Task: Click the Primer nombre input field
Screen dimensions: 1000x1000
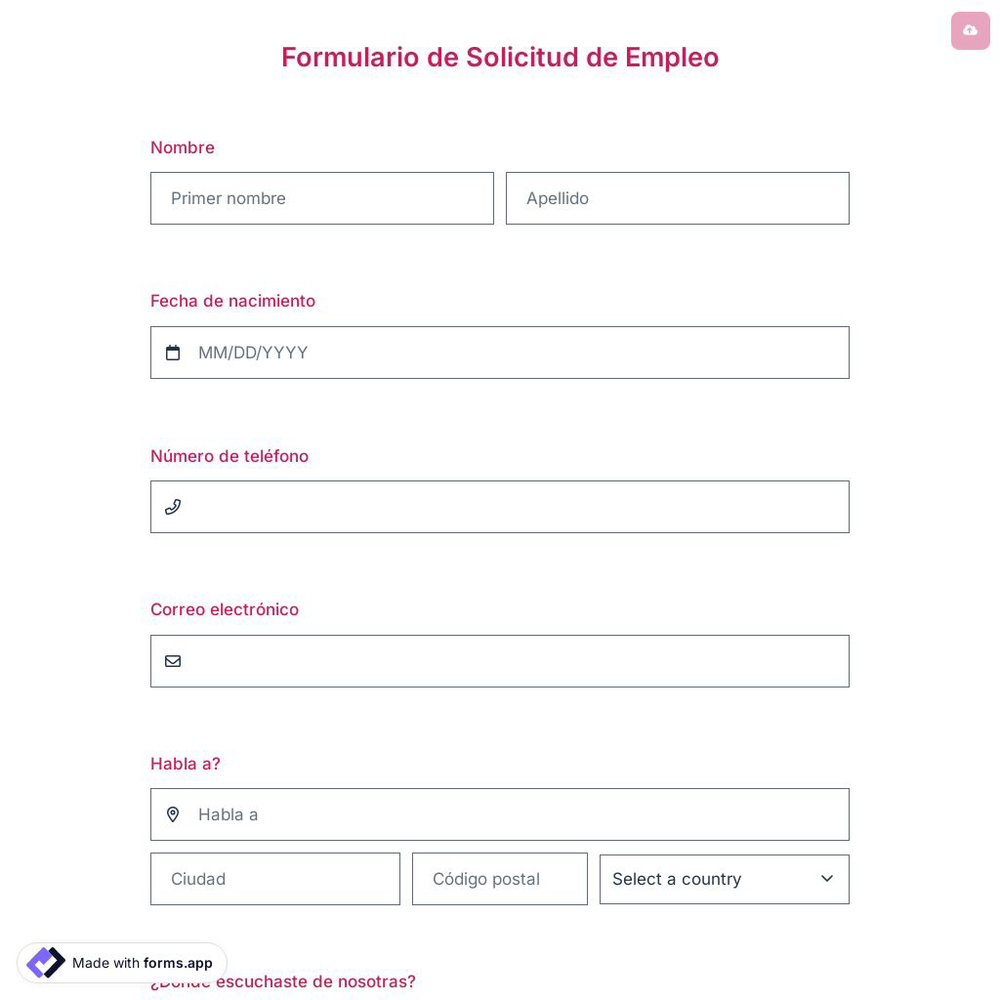Action: [x=322, y=198]
